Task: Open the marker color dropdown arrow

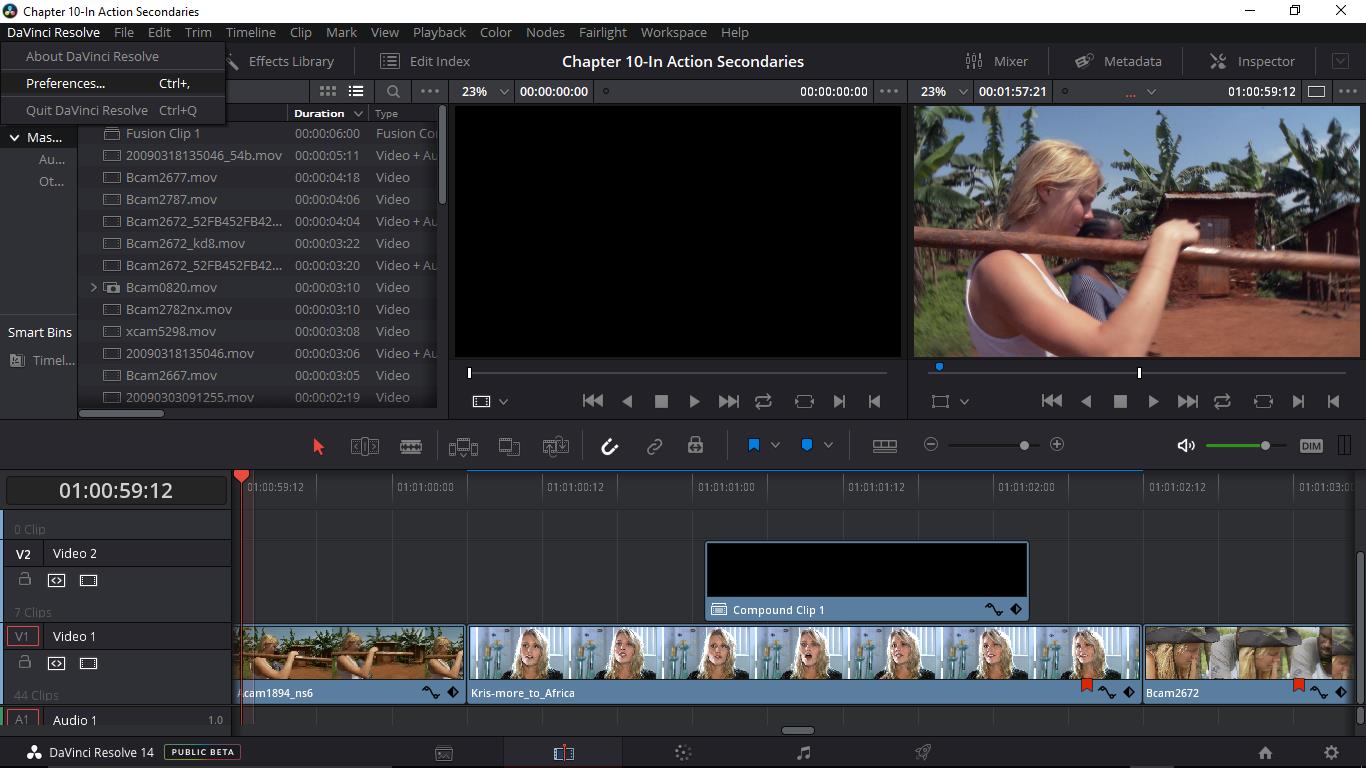Action: [x=828, y=445]
